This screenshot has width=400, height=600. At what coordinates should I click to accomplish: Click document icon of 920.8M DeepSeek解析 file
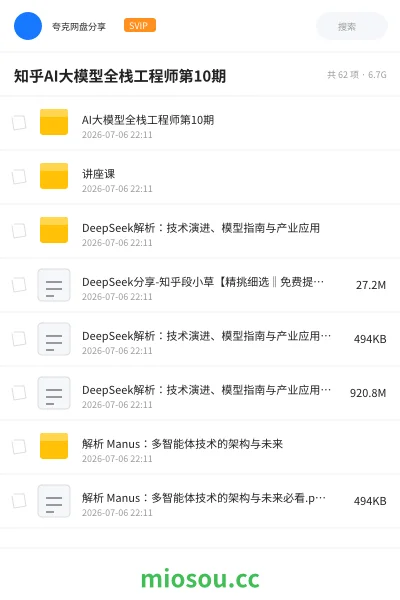(x=54, y=393)
